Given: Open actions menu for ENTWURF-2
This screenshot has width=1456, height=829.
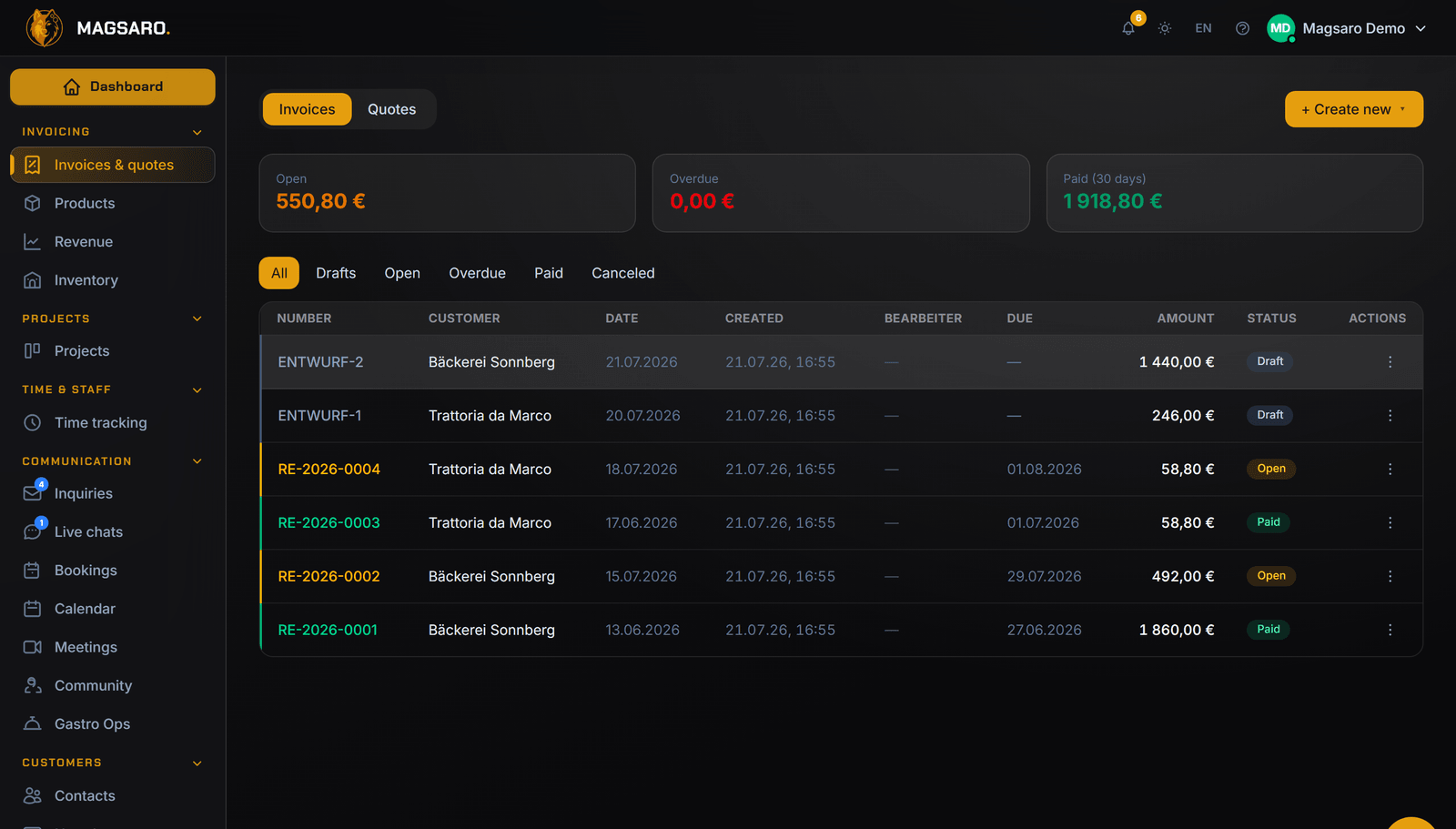Looking at the screenshot, I should (x=1390, y=362).
